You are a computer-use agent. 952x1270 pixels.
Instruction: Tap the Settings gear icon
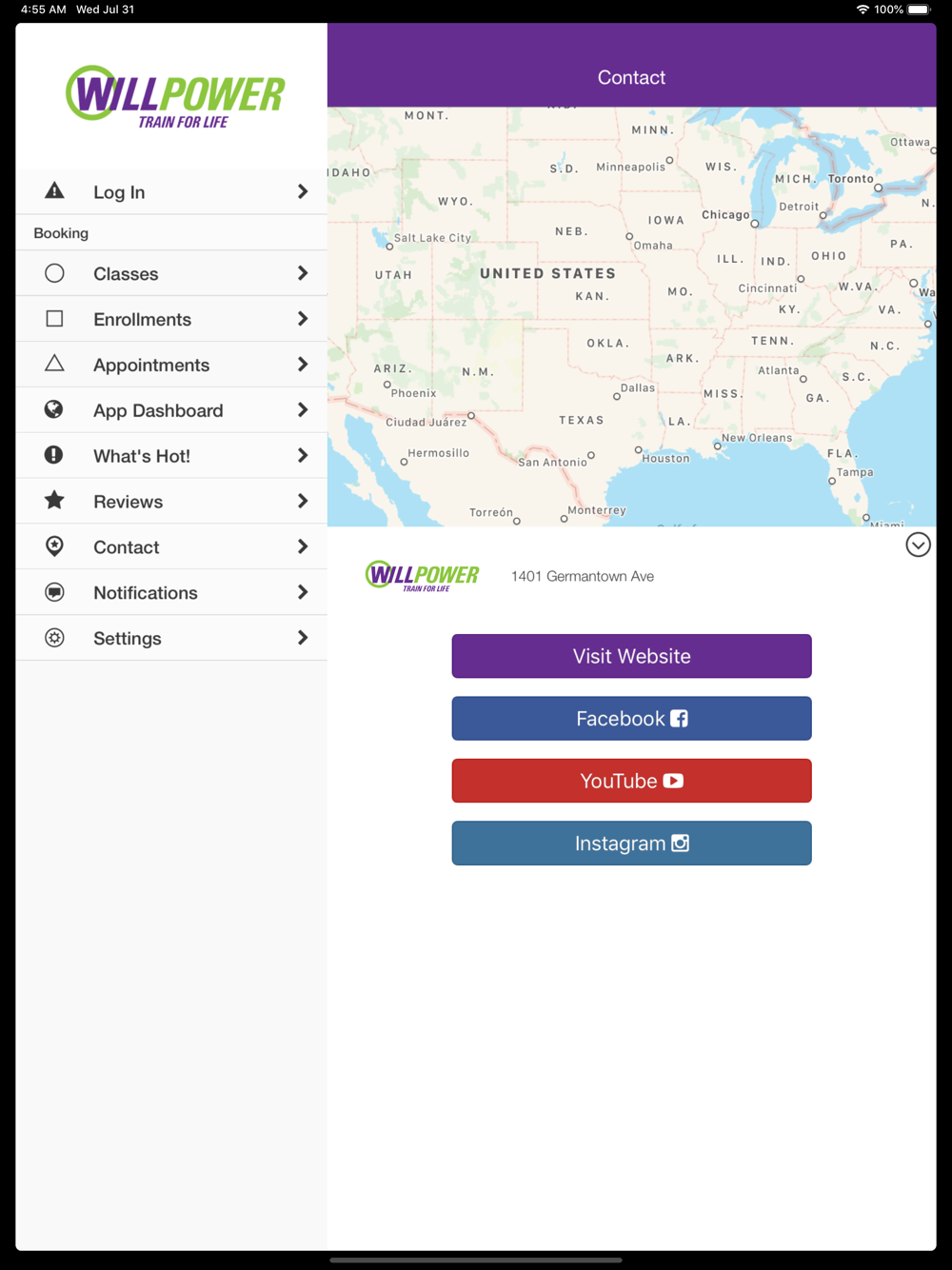tap(54, 638)
